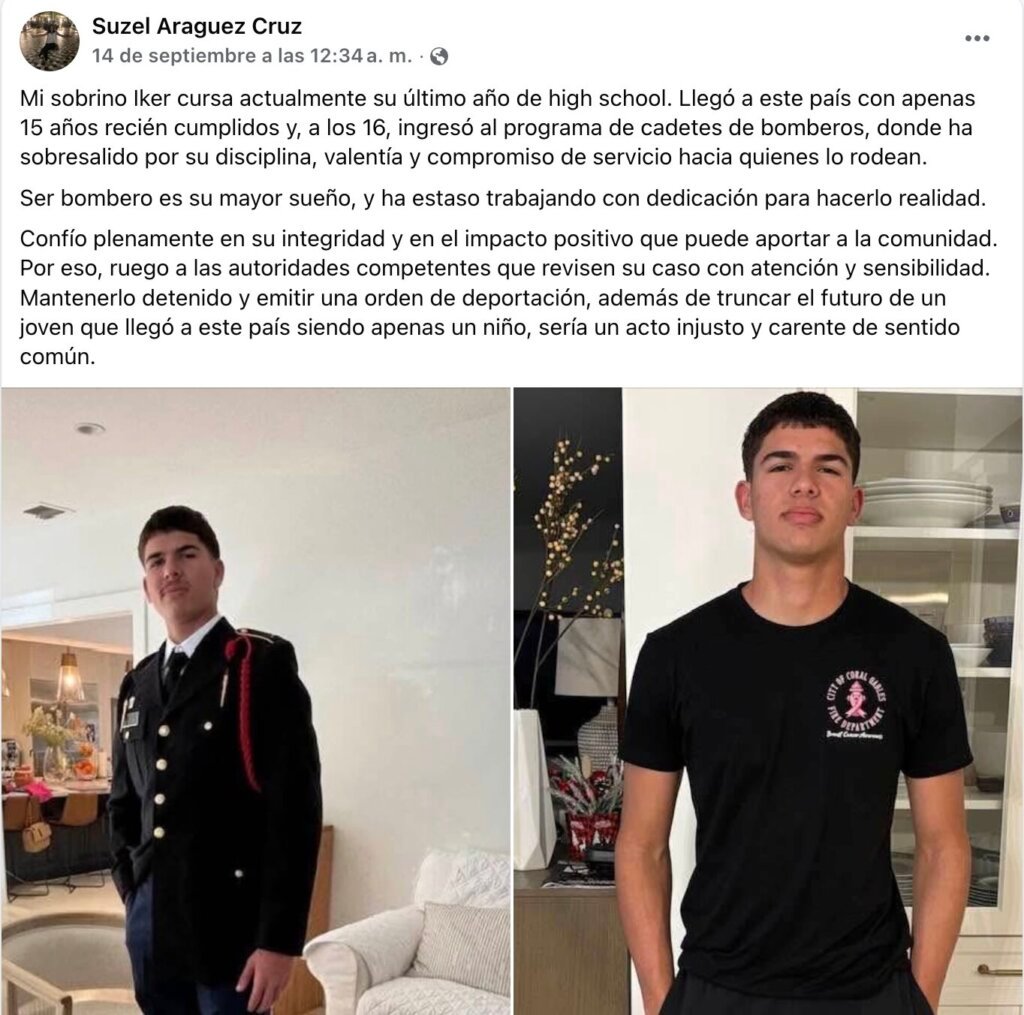Viewport: 1024px width, 1015px height.
Task: Open the author name Suzel Araguez Cruz
Action: point(197,26)
